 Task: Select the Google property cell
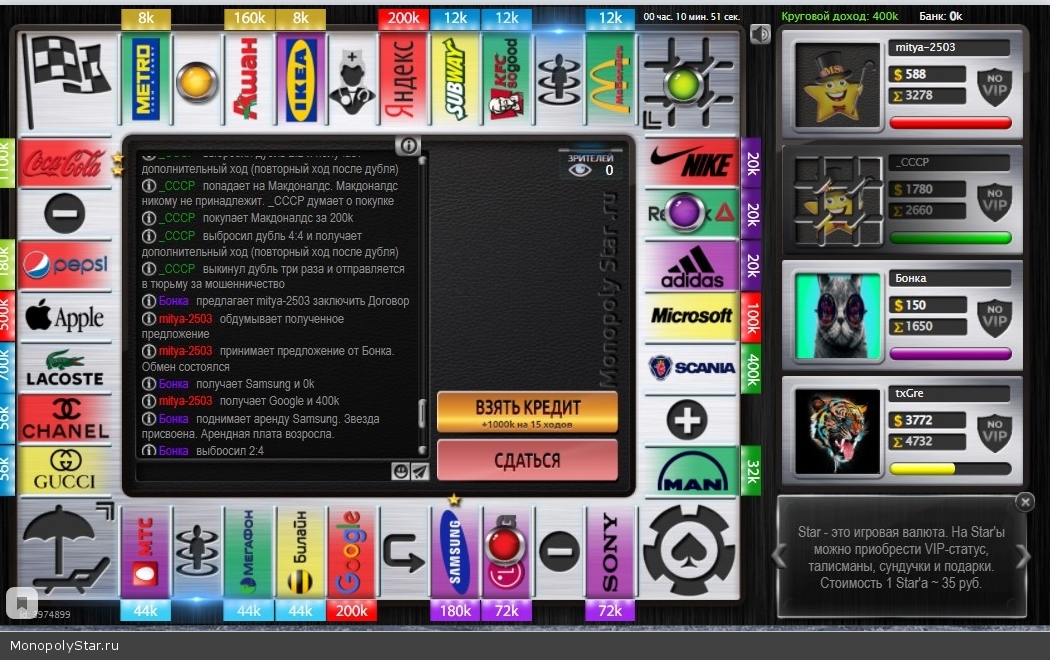coord(352,552)
